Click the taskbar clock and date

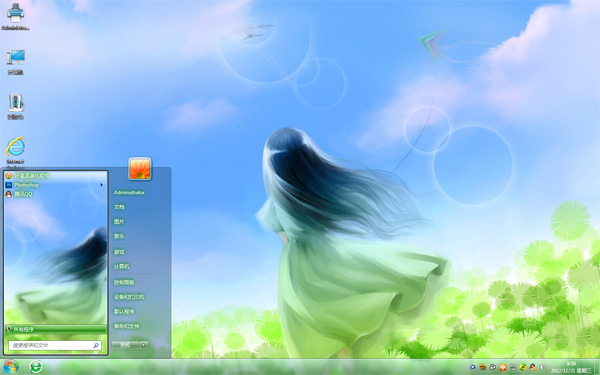(x=571, y=367)
